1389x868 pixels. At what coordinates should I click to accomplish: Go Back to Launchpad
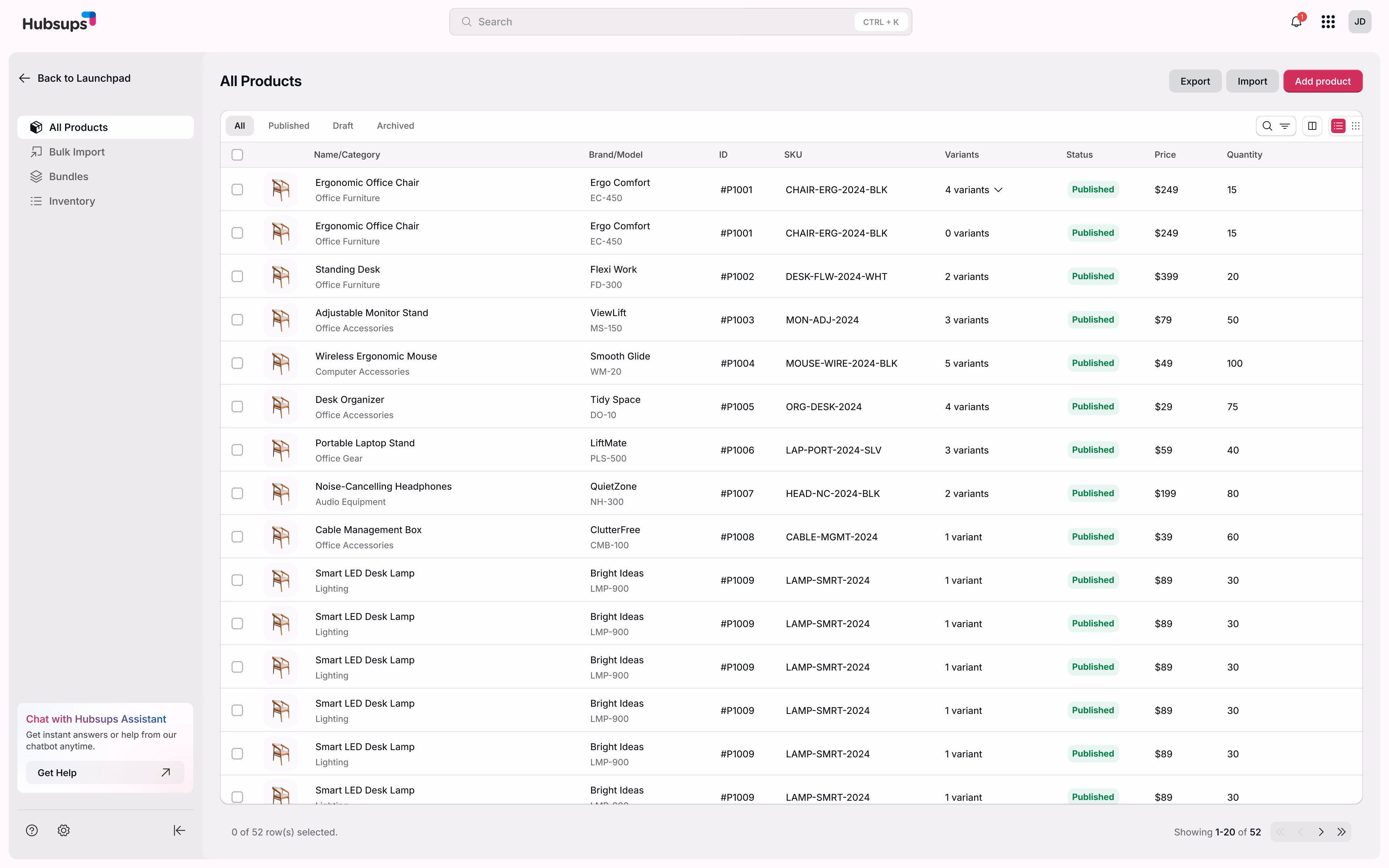75,78
